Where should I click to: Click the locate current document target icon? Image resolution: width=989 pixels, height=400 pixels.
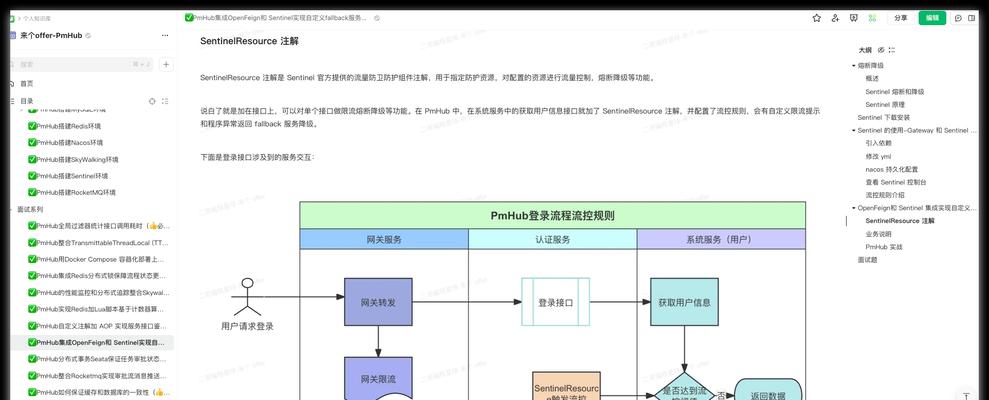[152, 101]
